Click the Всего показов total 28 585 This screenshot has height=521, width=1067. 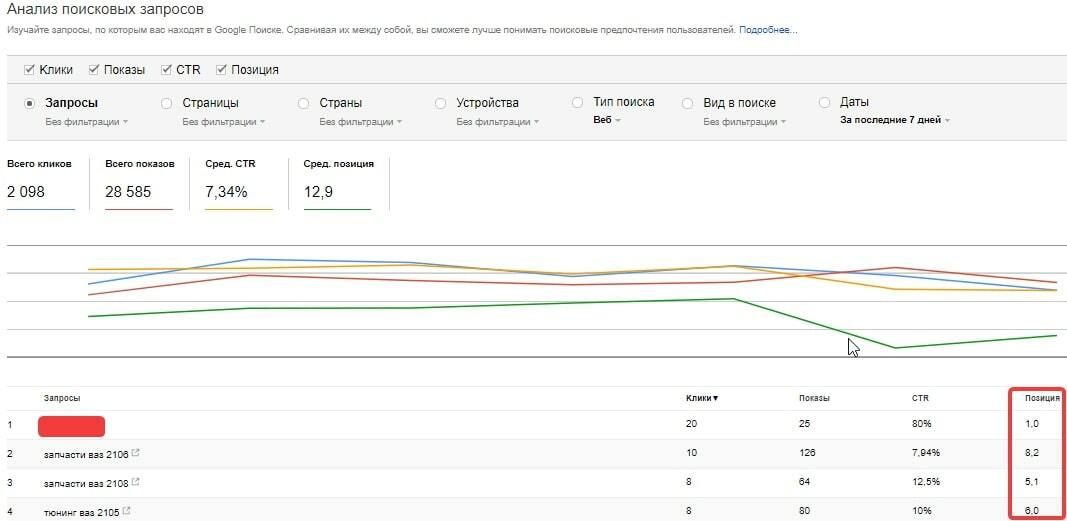(128, 192)
